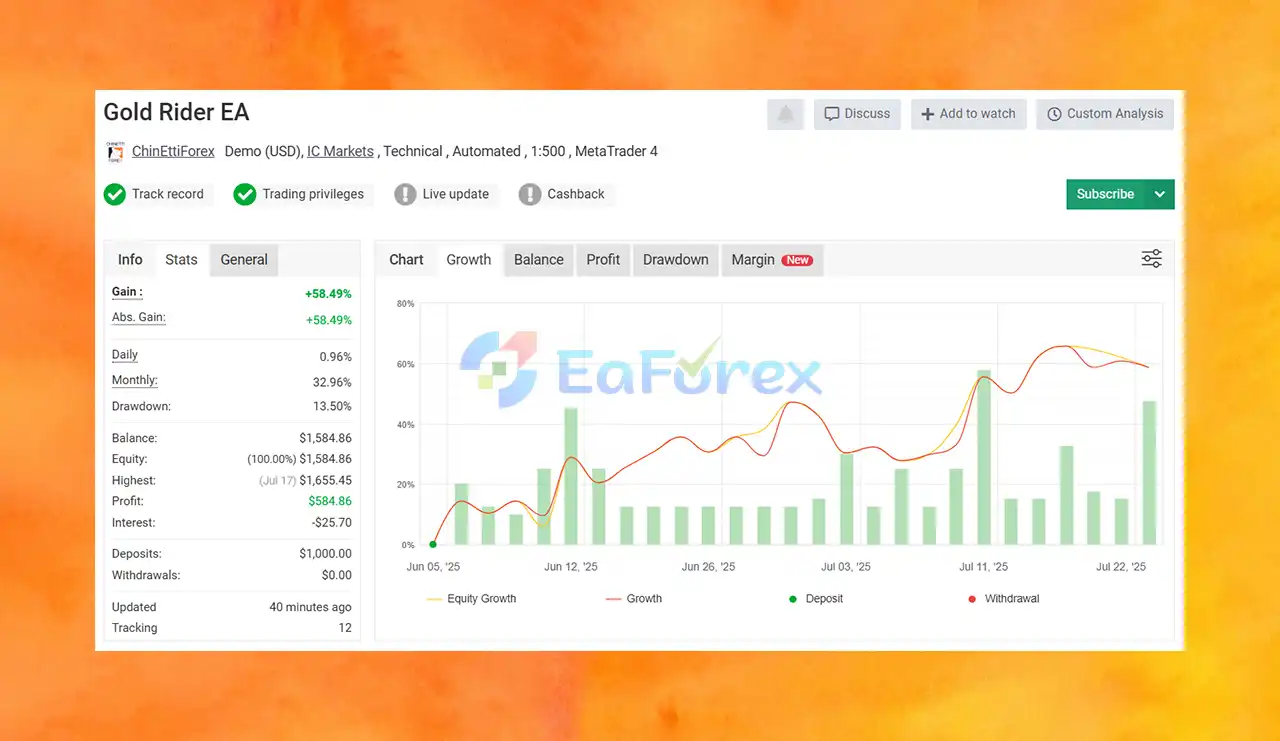Click the Live update exclamation icon
The image size is (1280, 741).
[x=405, y=194]
